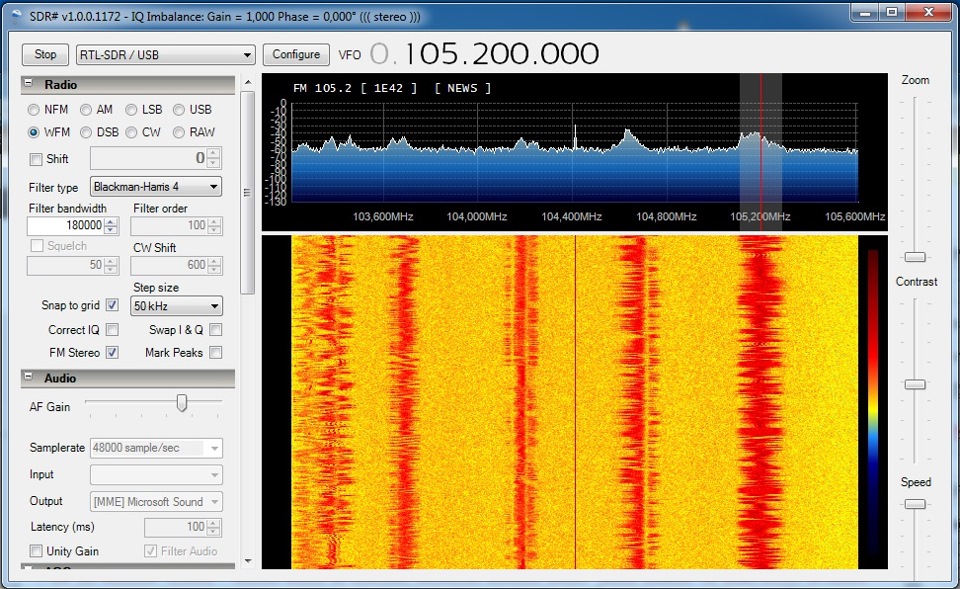Viewport: 960px width, 589px height.
Task: Click the left panel scroll up arrow
Action: [x=247, y=82]
